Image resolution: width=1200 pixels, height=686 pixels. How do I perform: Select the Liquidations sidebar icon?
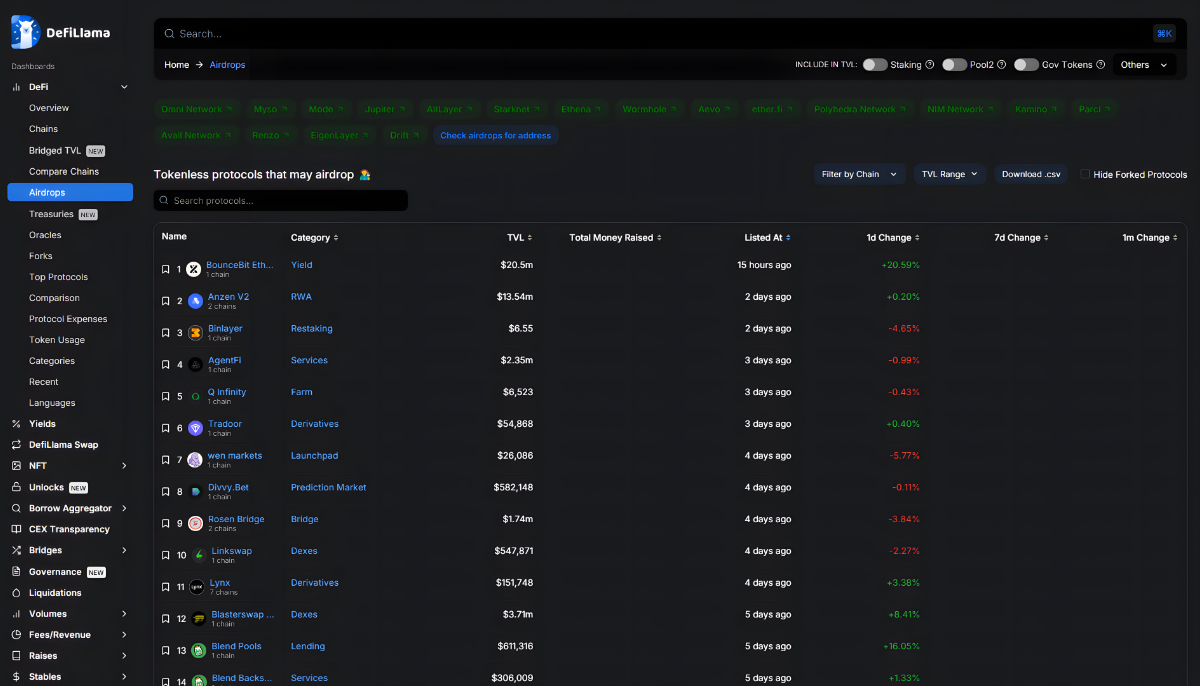coord(14,592)
